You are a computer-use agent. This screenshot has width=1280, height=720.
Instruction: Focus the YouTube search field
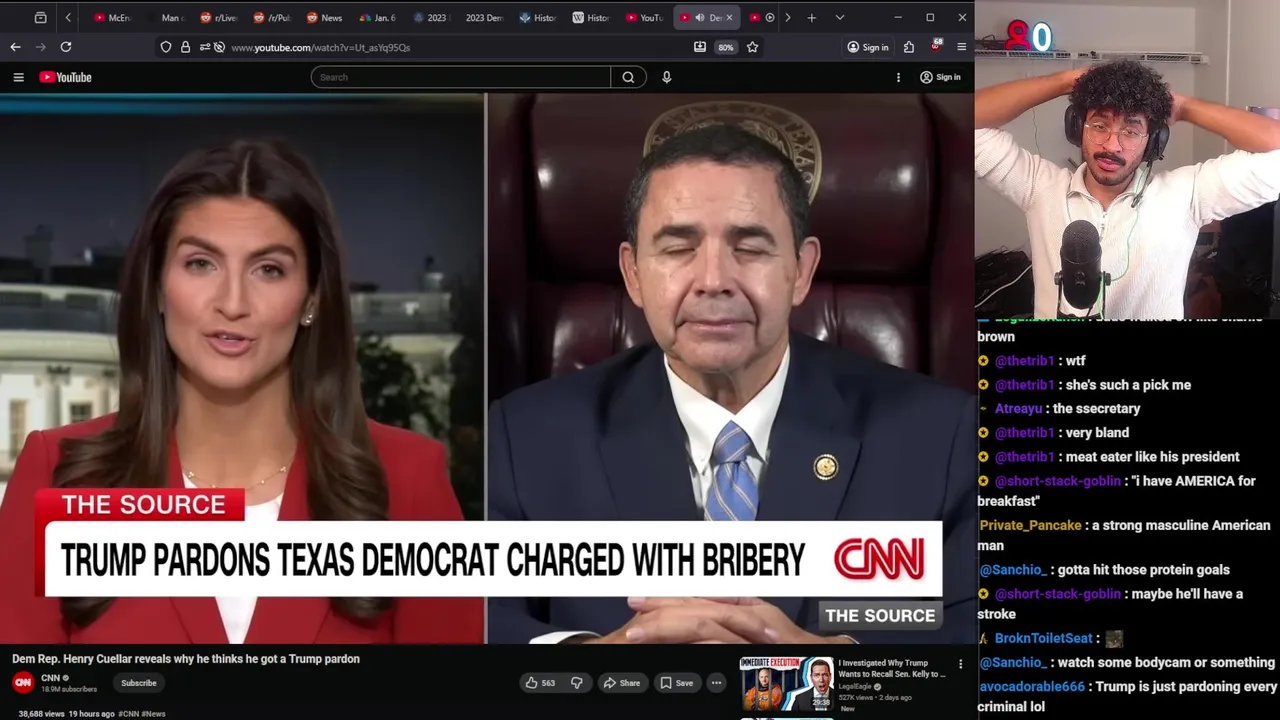click(x=461, y=77)
